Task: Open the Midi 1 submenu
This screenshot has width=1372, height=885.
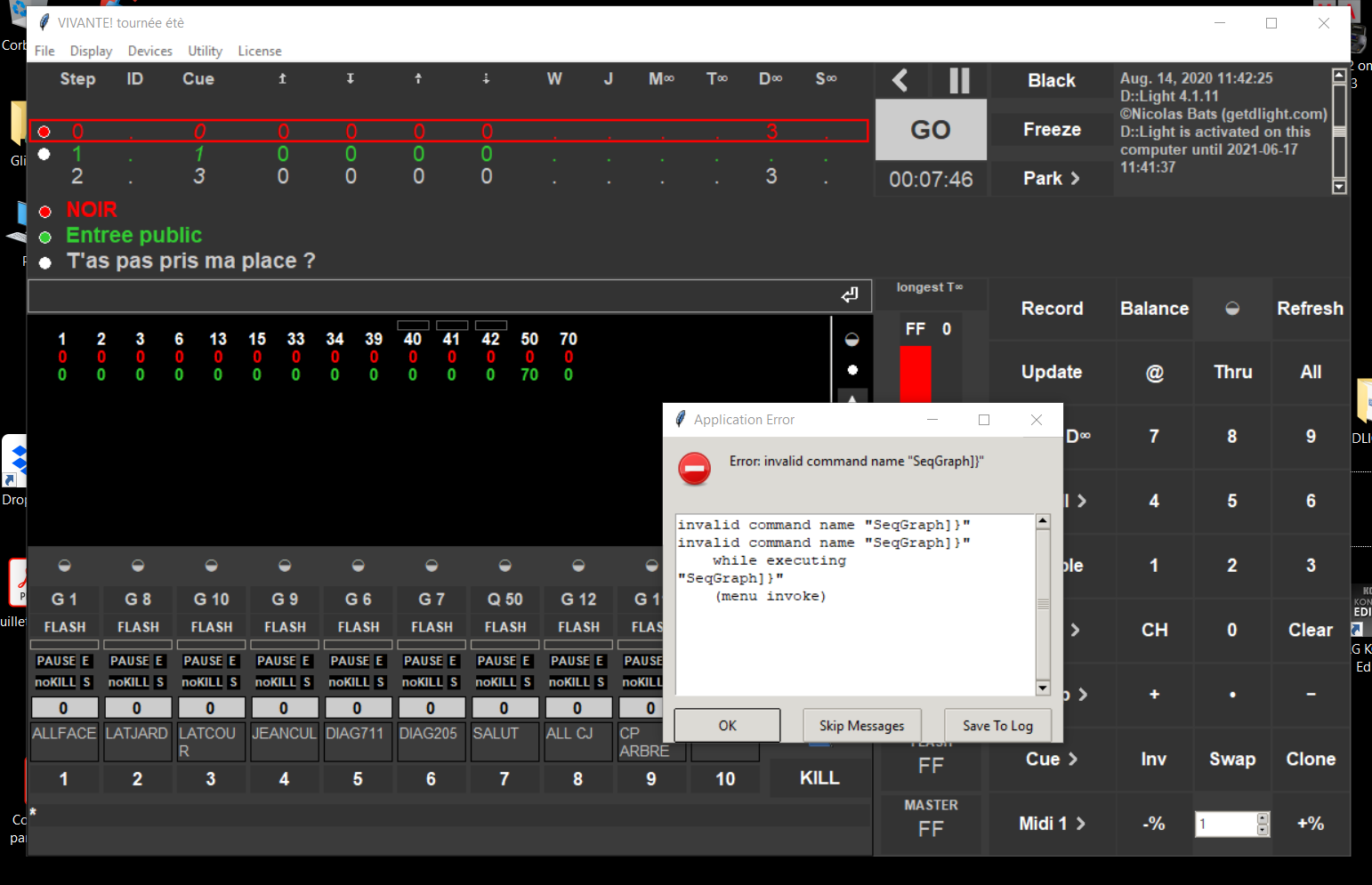Action: [x=1051, y=824]
